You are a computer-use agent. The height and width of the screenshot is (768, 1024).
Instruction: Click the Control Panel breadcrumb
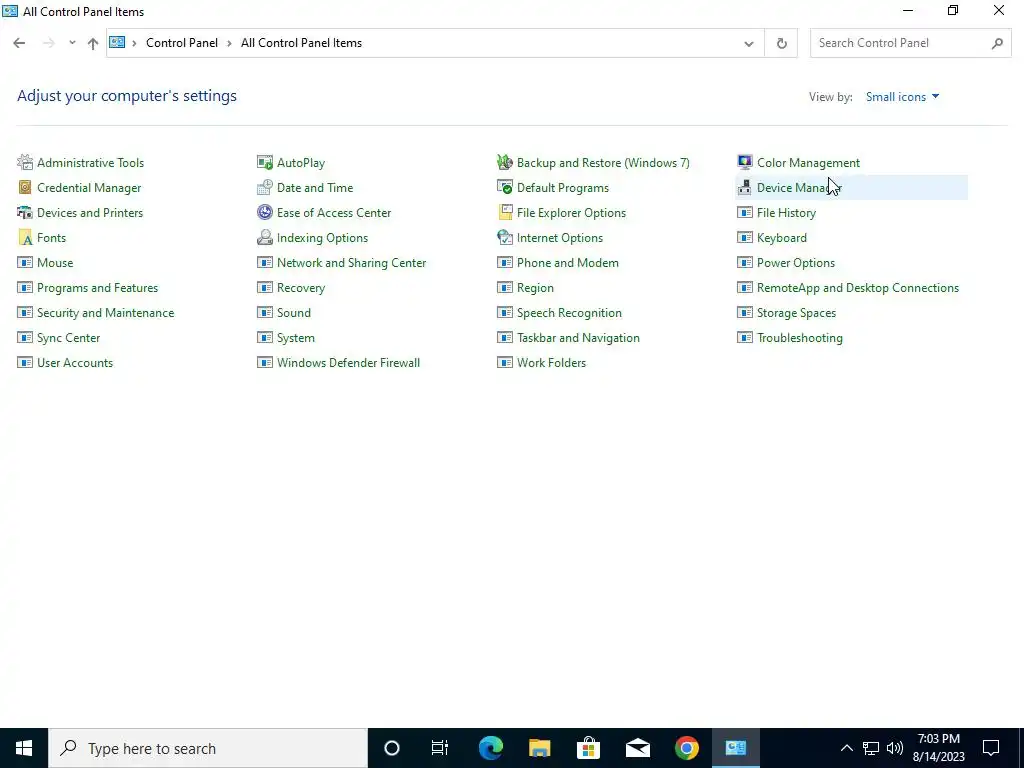pos(182,42)
